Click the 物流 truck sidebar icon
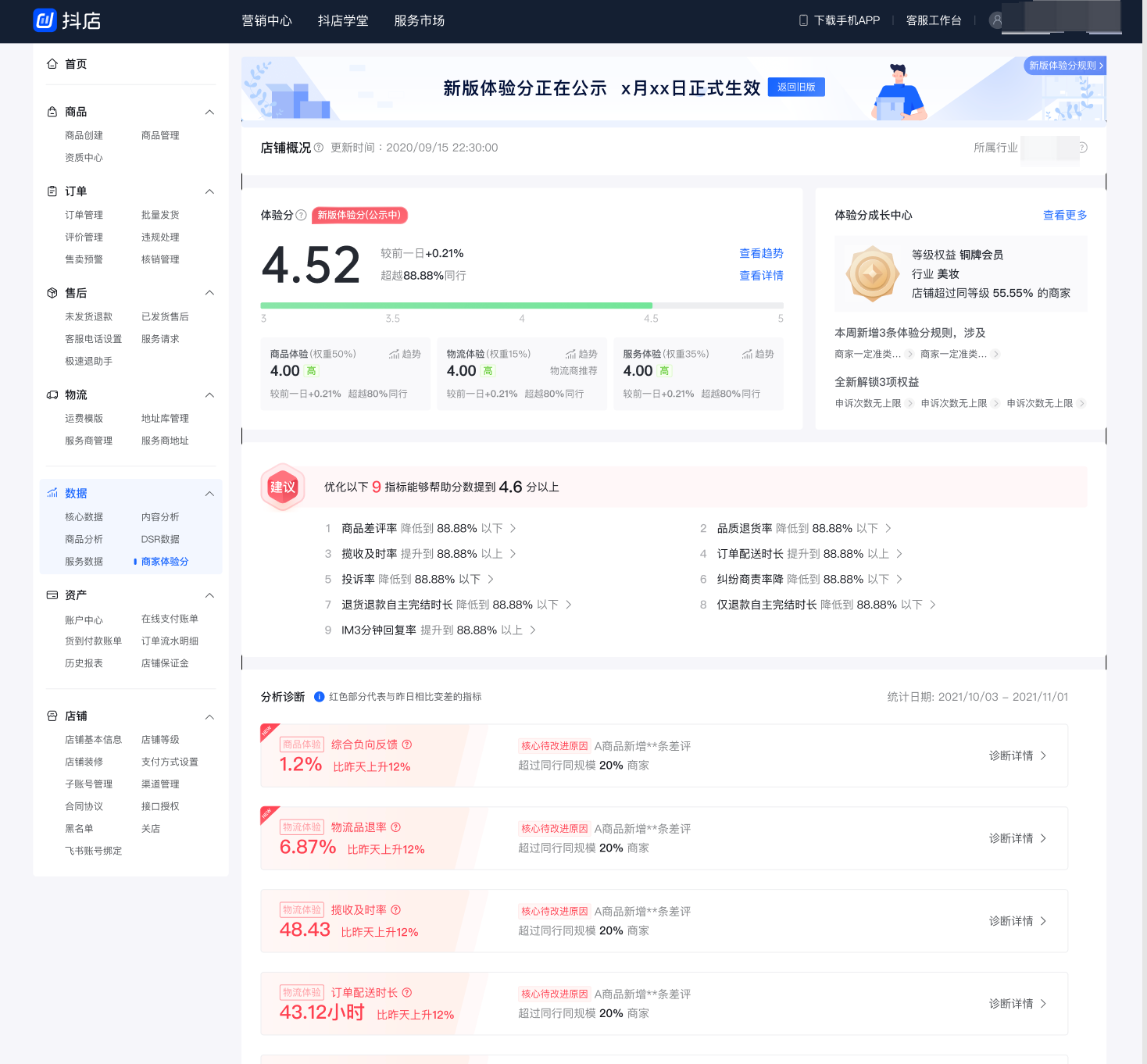The image size is (1147, 1064). tap(52, 395)
